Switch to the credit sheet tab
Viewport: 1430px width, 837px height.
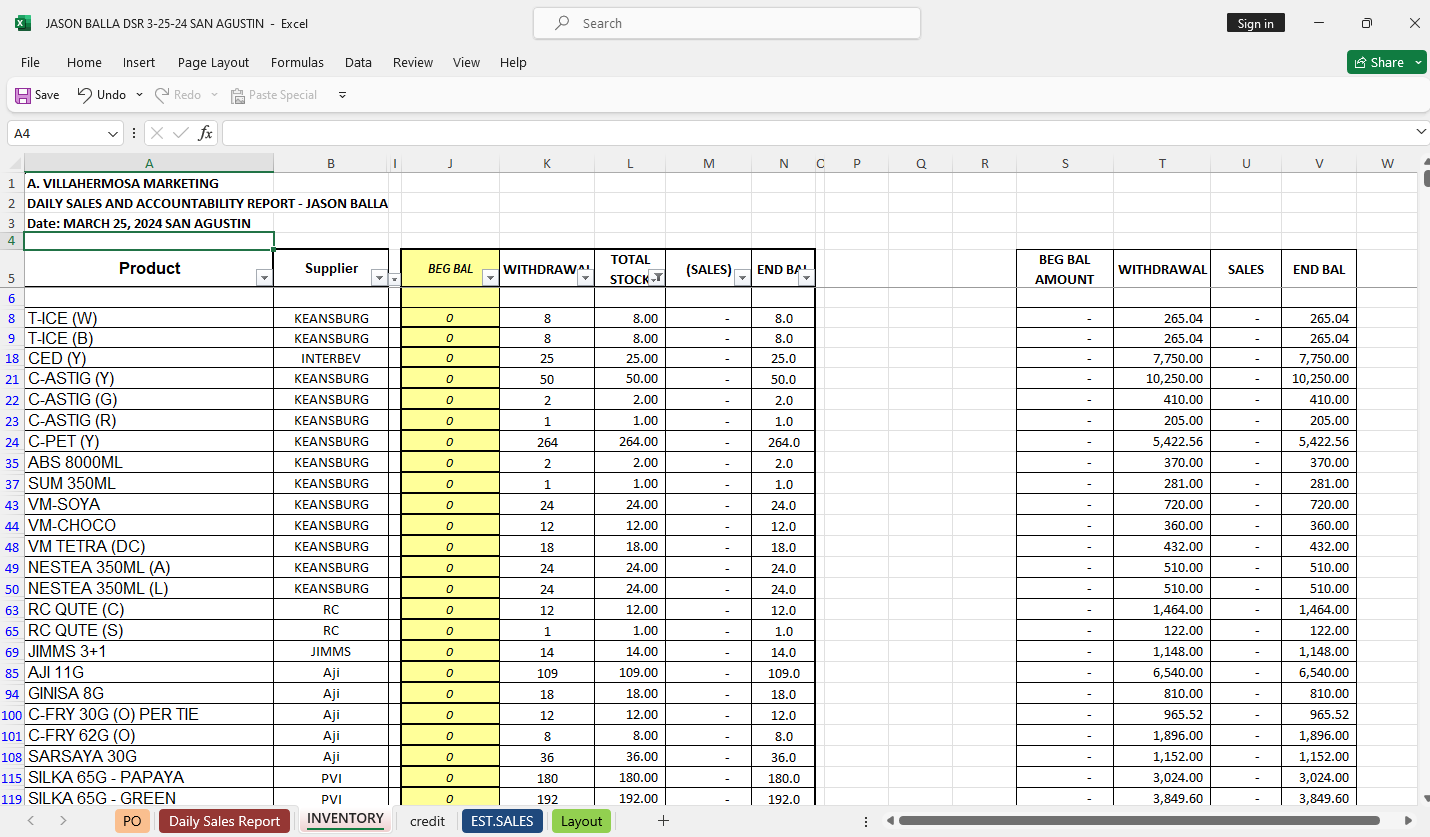427,821
